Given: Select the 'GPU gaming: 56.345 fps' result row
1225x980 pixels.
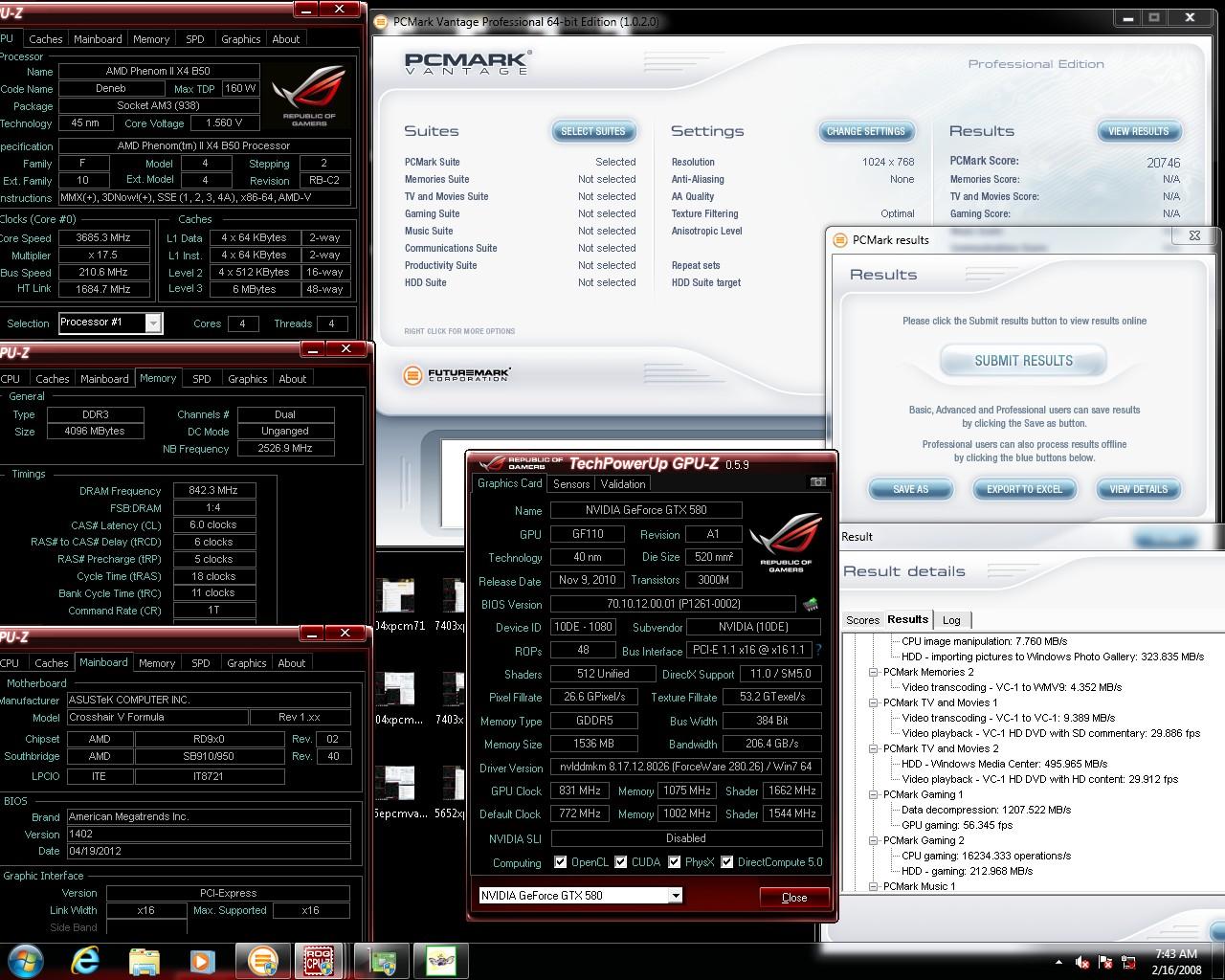Looking at the screenshot, I should 957,825.
